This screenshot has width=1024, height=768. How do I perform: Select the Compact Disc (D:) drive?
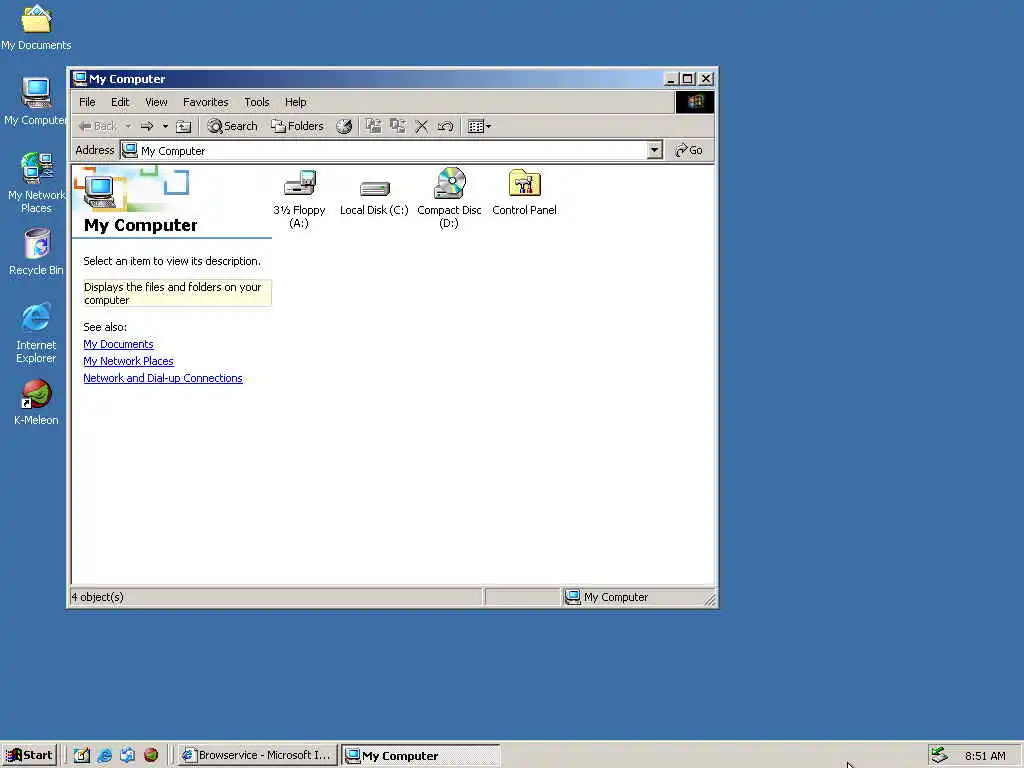pos(449,198)
